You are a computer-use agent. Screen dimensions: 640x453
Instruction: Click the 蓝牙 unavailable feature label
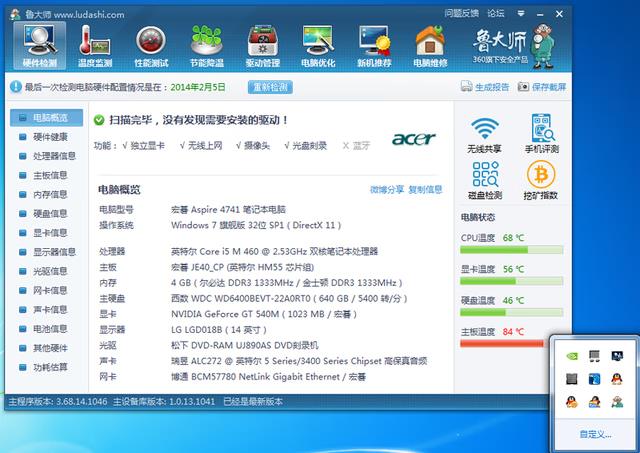[x=356, y=146]
